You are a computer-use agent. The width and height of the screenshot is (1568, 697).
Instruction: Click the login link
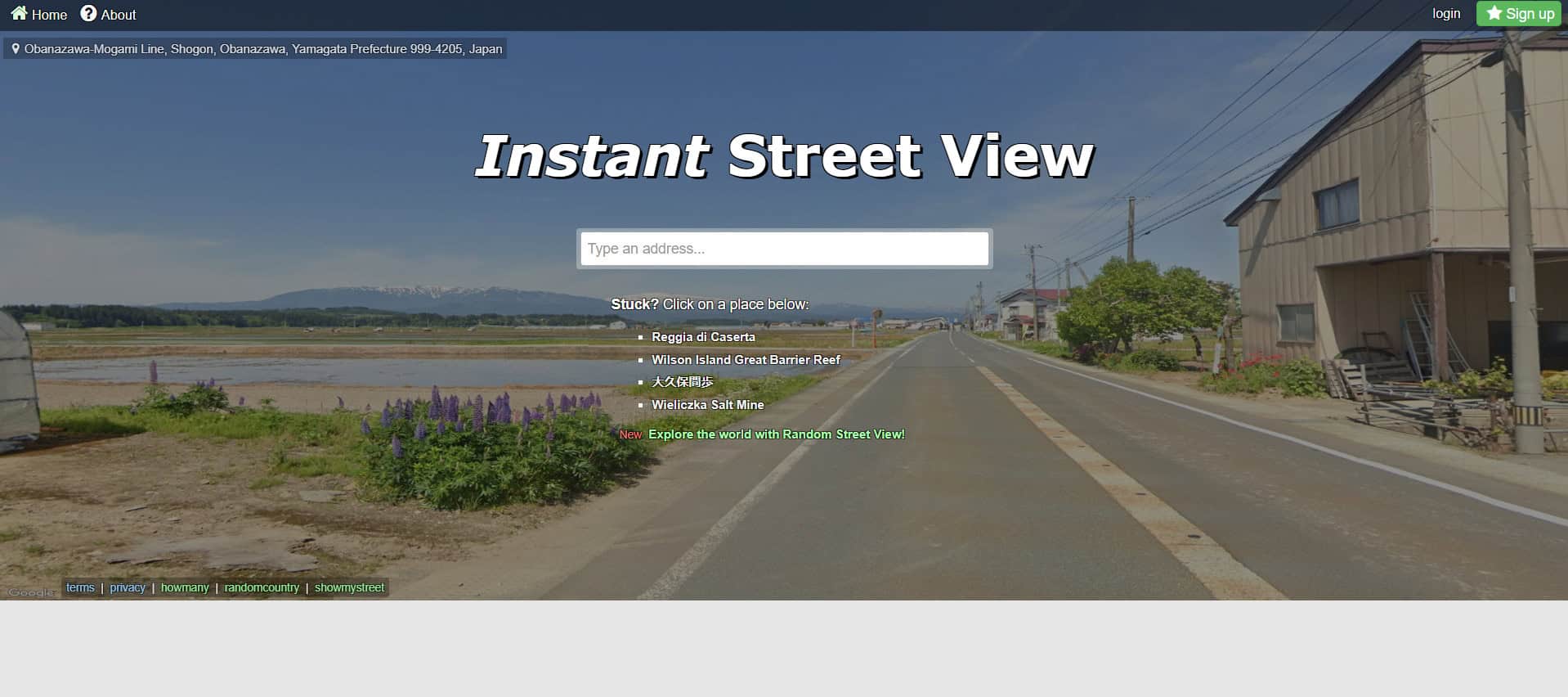(1445, 14)
